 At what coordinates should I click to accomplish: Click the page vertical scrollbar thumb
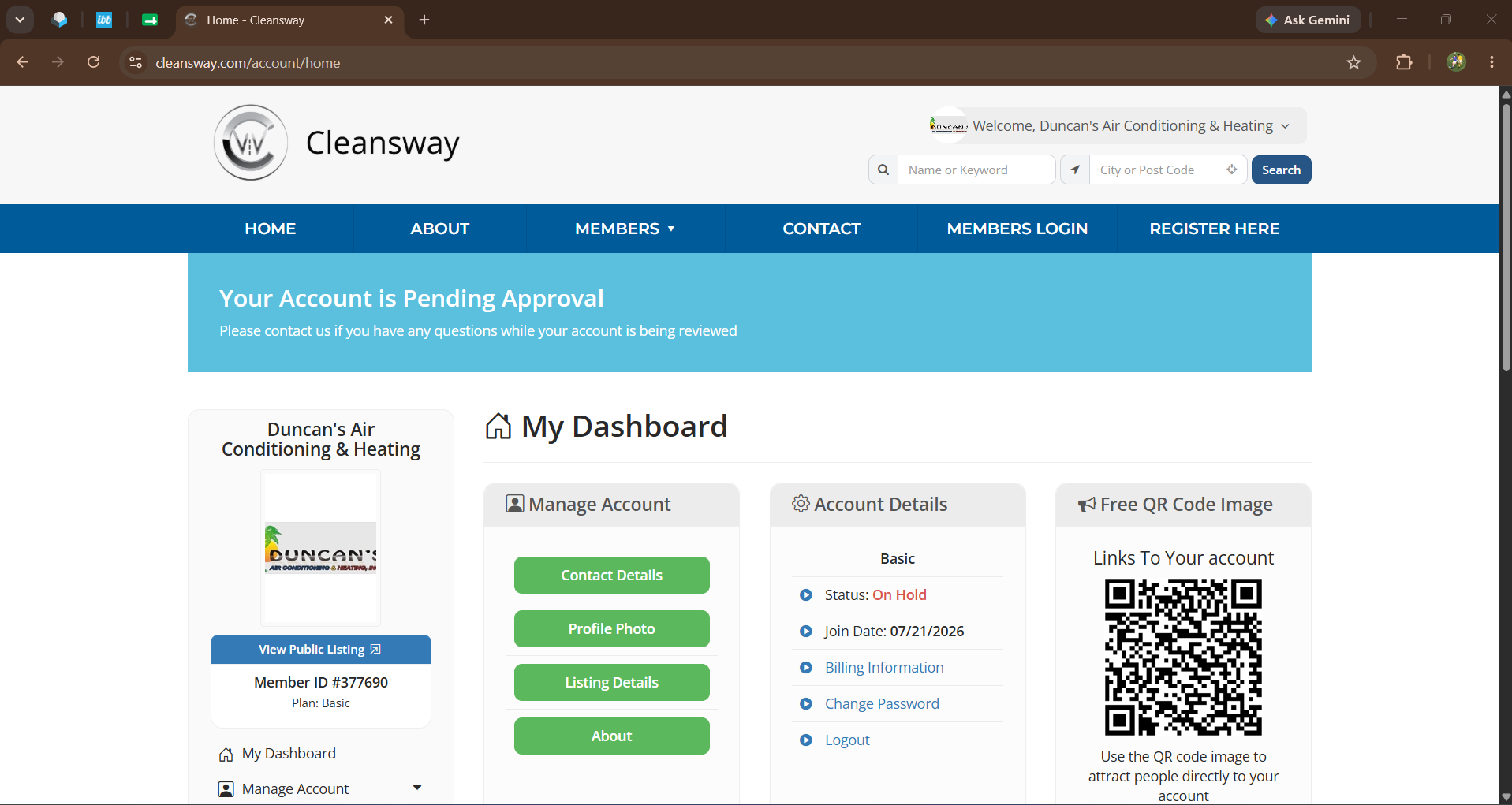tap(1506, 237)
